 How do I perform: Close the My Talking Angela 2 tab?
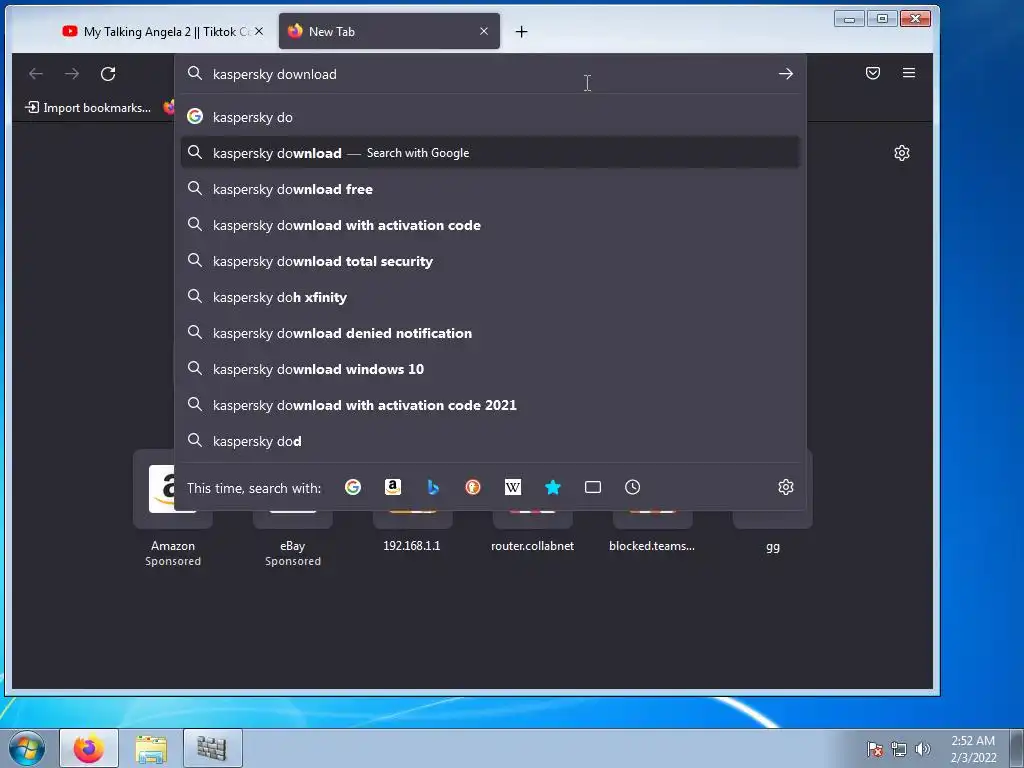(259, 31)
